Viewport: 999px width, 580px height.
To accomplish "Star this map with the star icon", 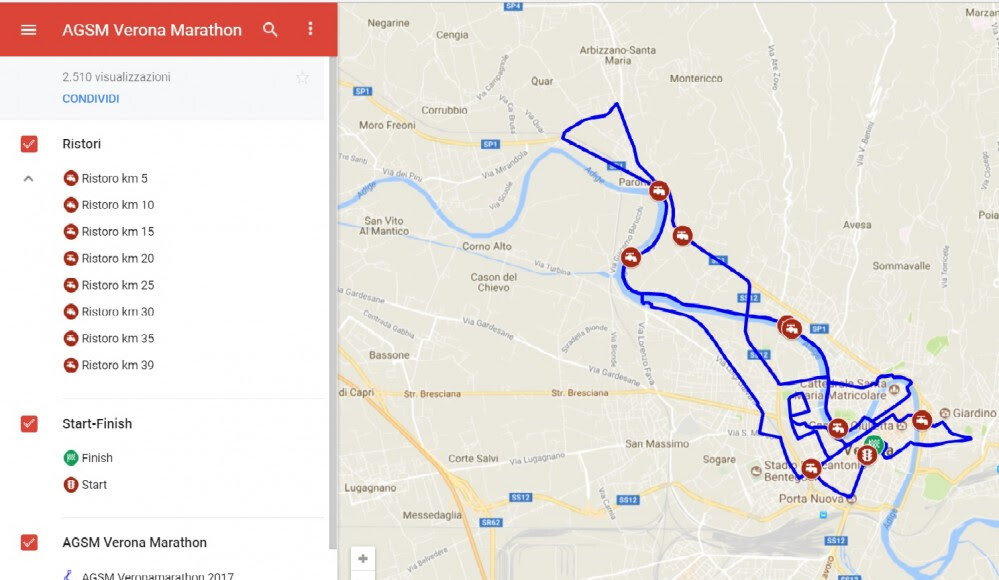I will [x=303, y=78].
